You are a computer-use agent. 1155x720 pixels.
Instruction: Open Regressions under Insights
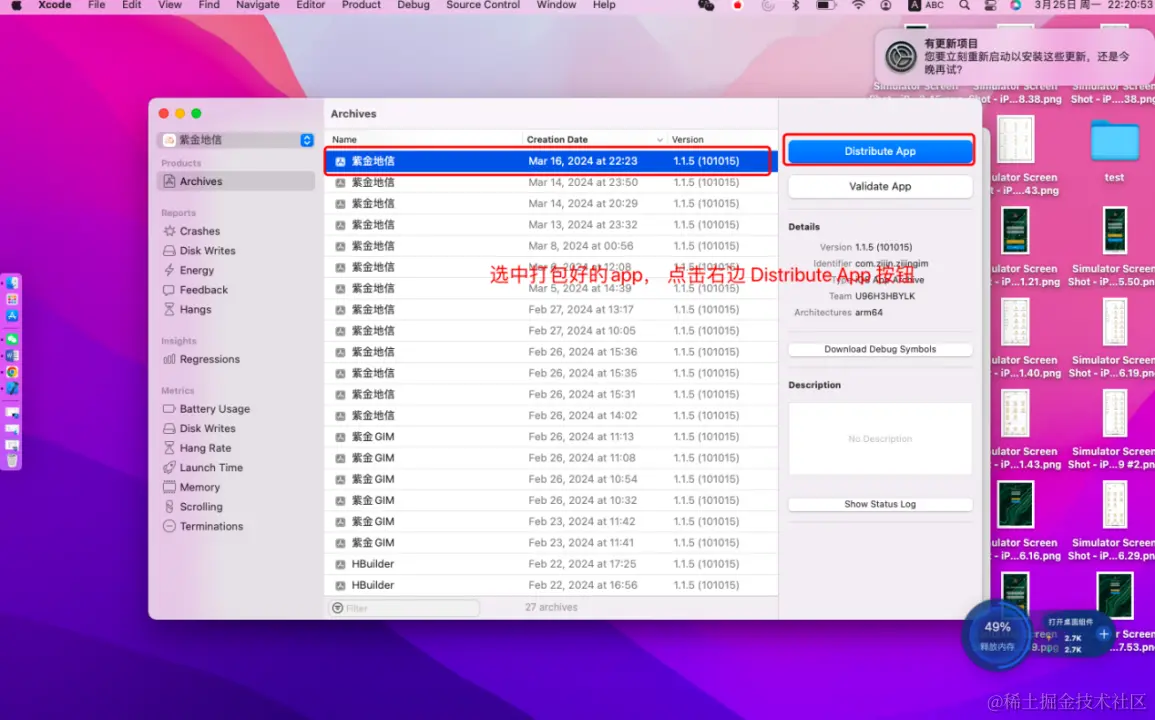[209, 359]
